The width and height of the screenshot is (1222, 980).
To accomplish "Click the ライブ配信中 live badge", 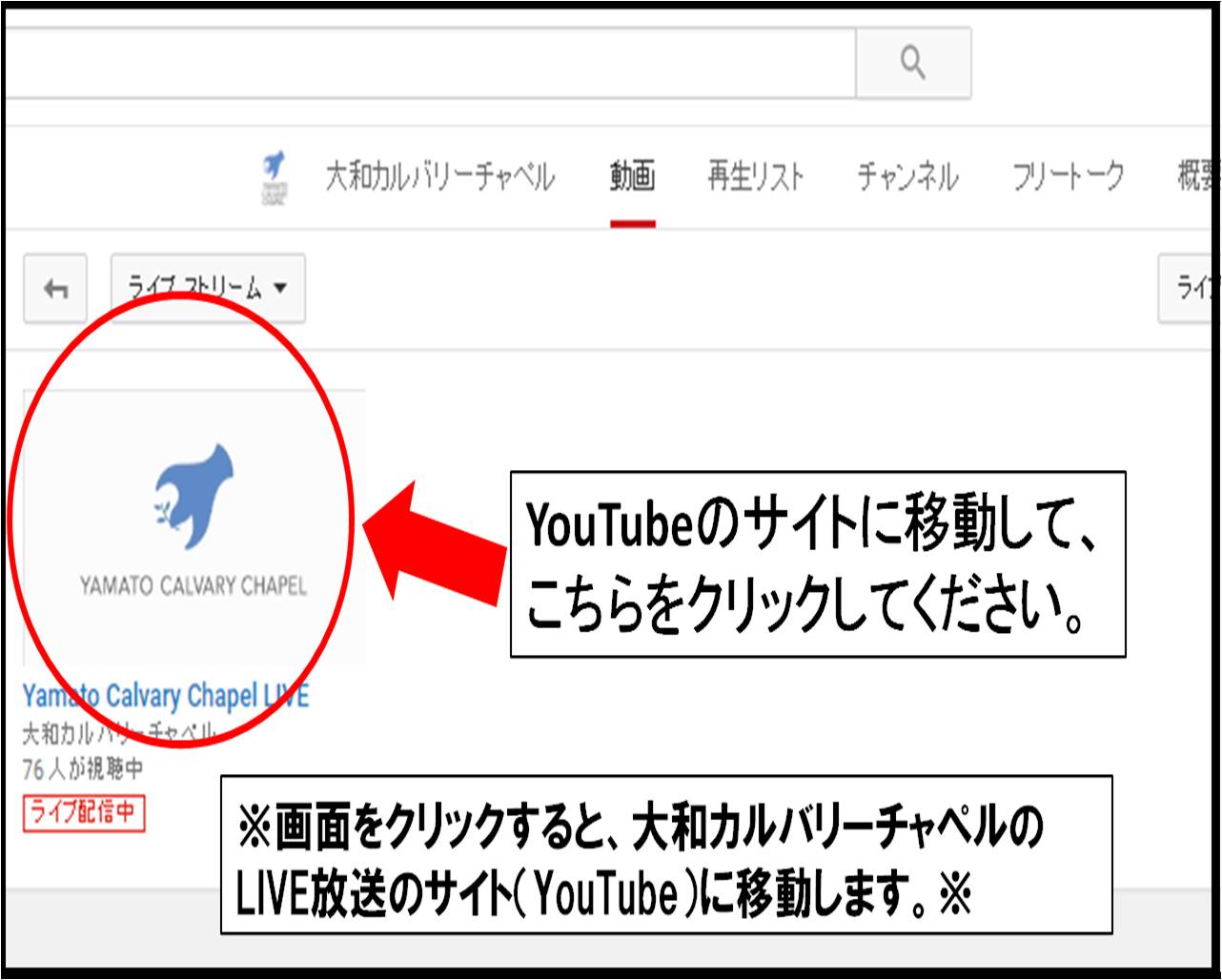I will pos(84,813).
